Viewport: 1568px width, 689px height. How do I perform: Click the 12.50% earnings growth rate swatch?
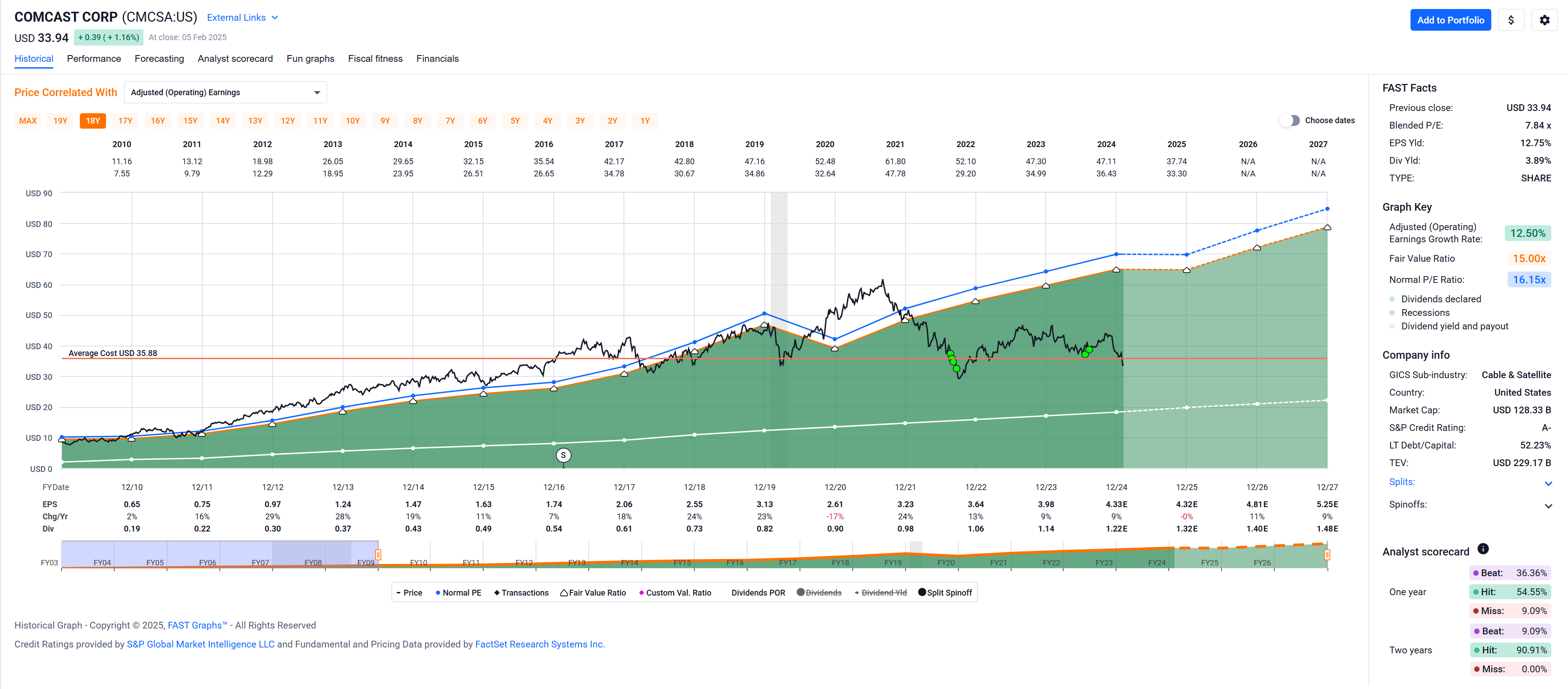click(x=1527, y=233)
